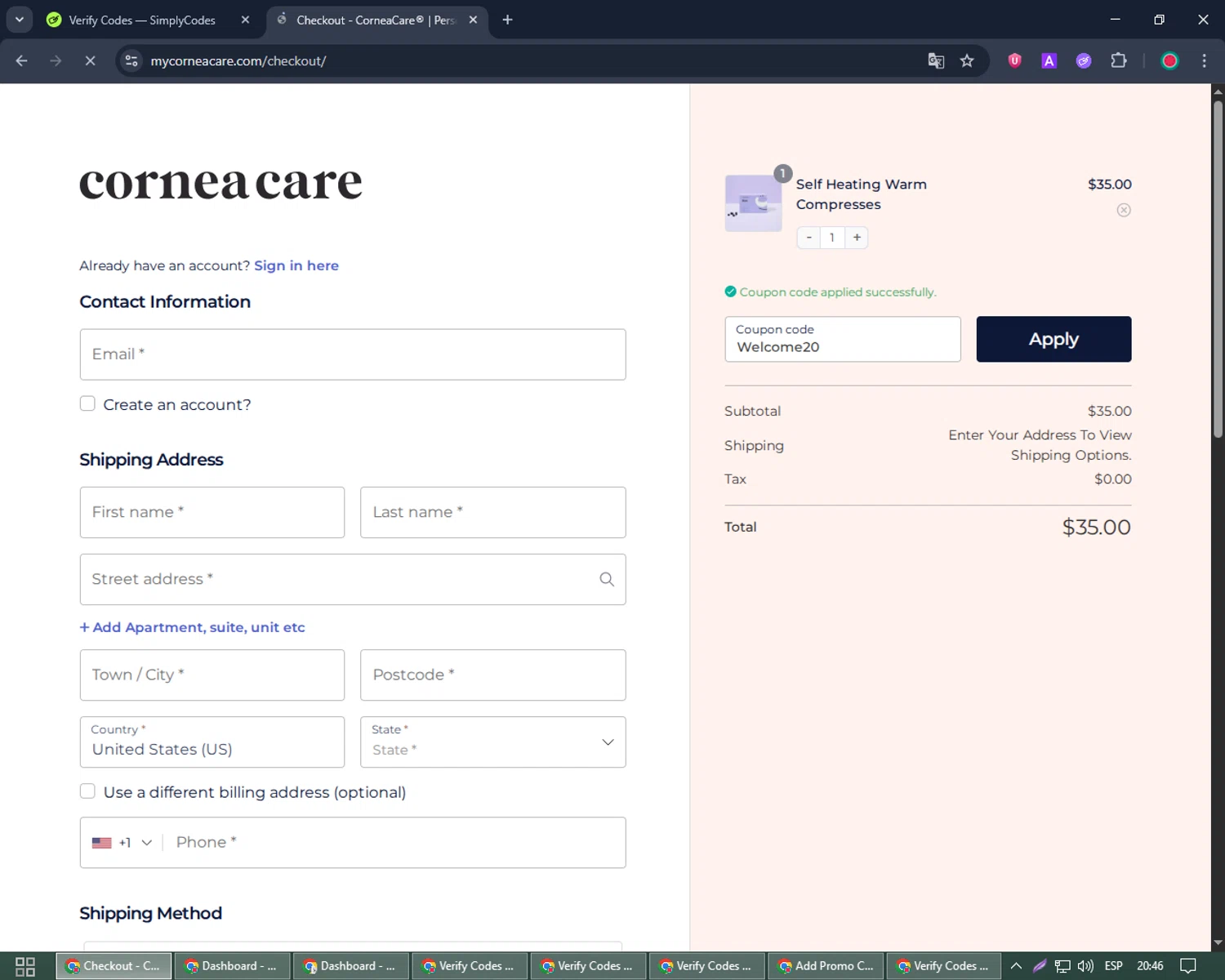Expand the State dropdown
The height and width of the screenshot is (980, 1225).
tap(493, 742)
